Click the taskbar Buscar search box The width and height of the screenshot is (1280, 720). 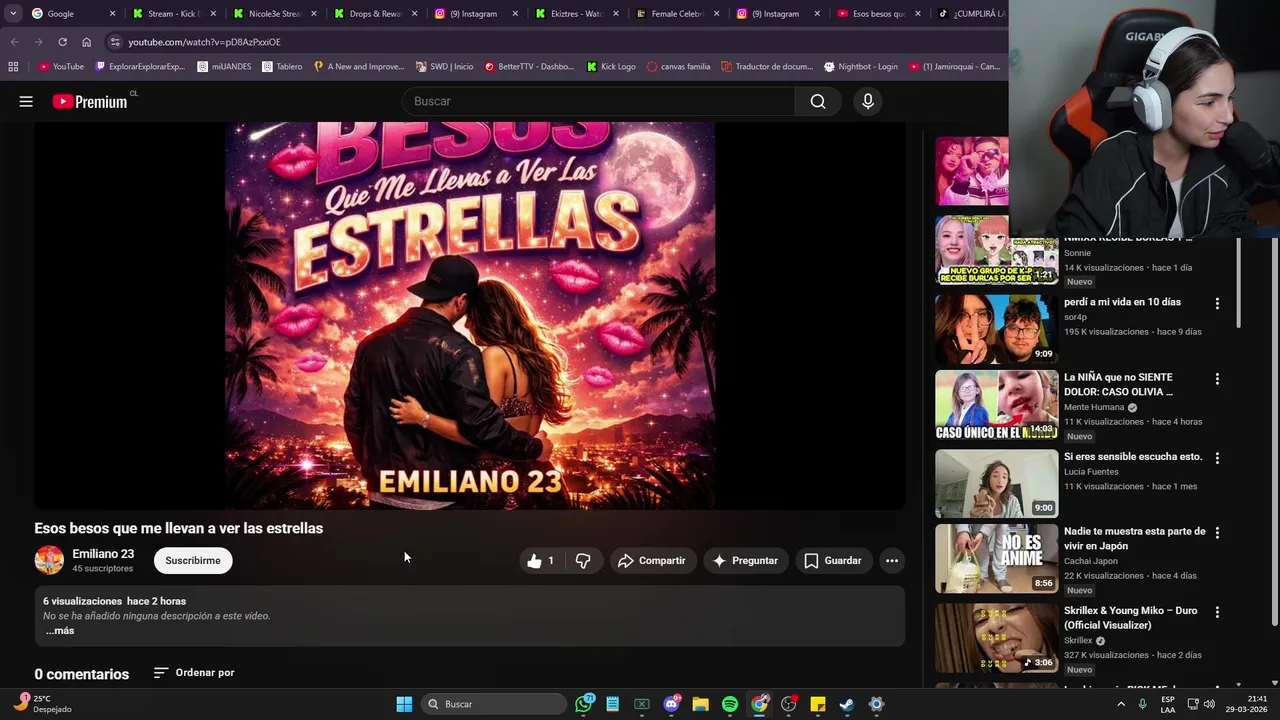coord(494,704)
